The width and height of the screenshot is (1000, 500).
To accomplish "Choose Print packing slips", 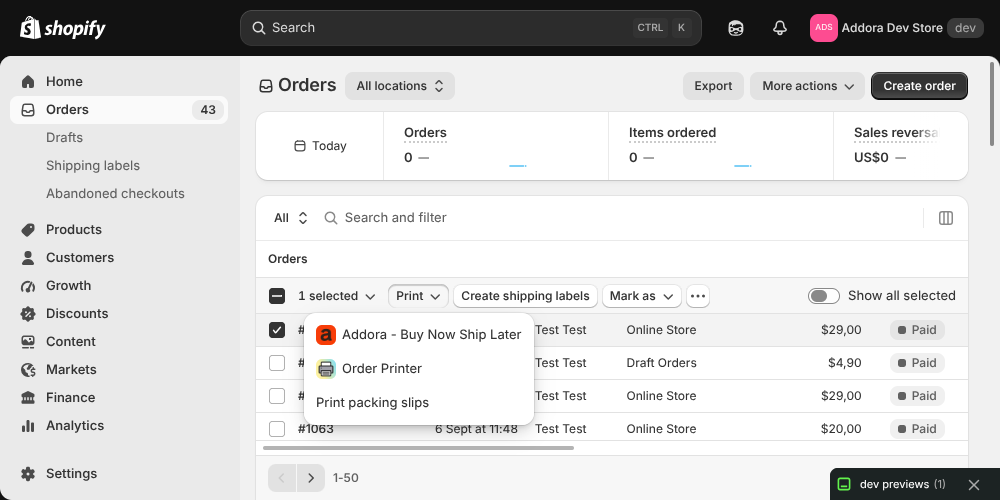I will click(x=418, y=403).
